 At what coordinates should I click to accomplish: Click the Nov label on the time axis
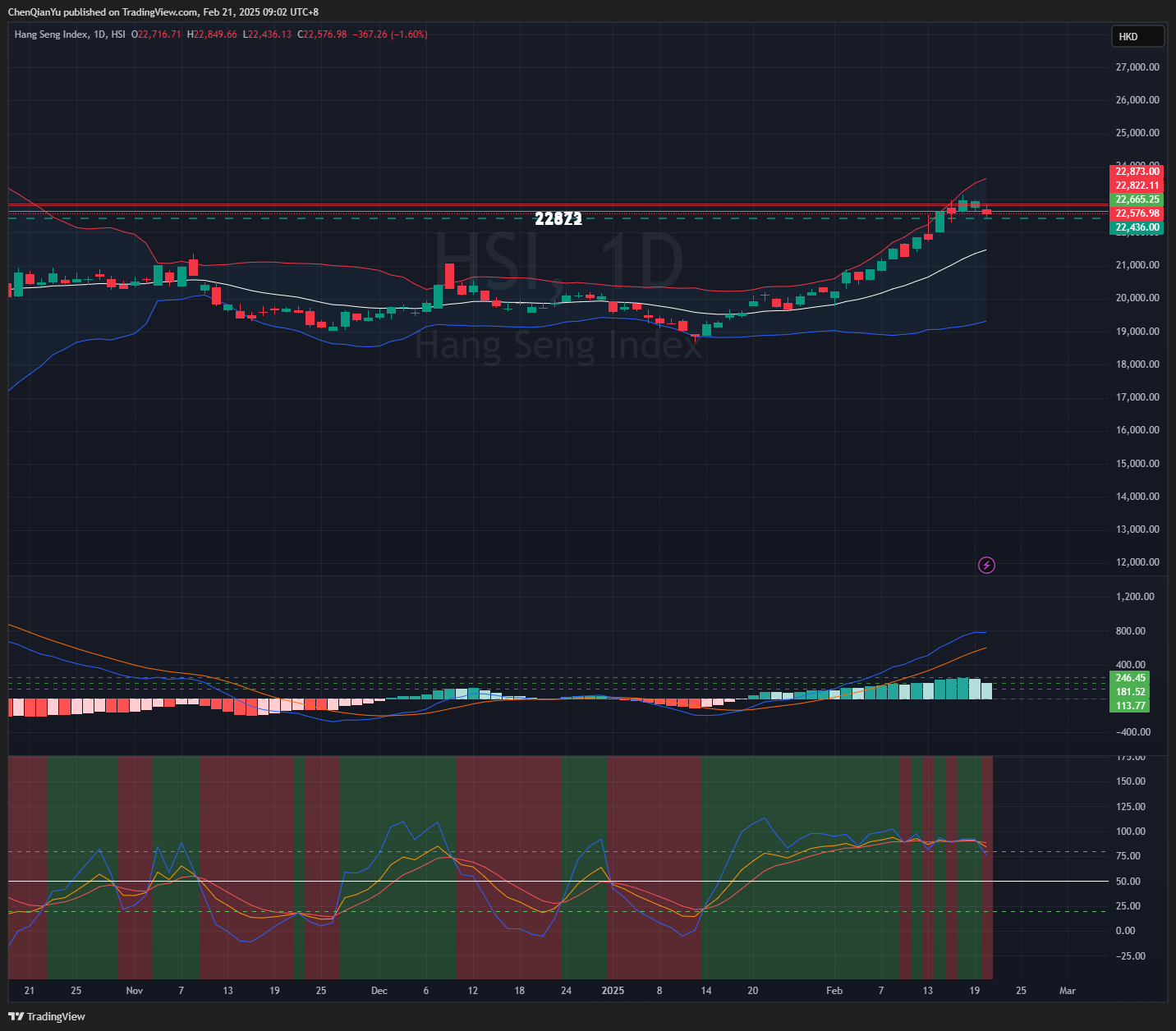[135, 991]
